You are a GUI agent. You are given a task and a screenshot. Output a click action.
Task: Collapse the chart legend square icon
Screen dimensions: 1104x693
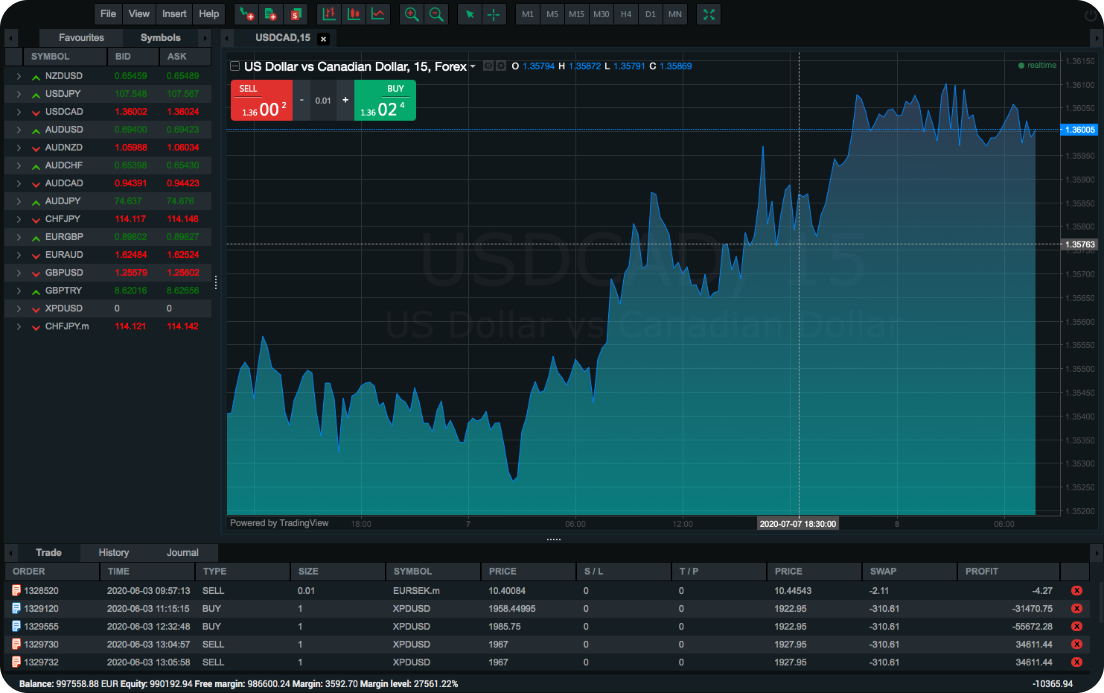(x=235, y=66)
